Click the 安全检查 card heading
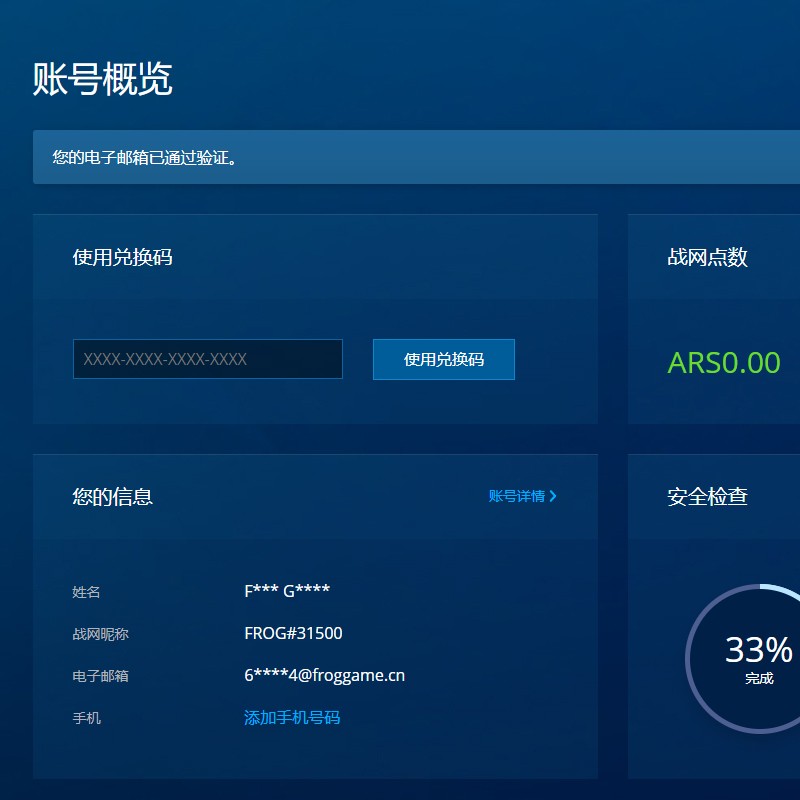The height and width of the screenshot is (800, 800). pos(707,496)
